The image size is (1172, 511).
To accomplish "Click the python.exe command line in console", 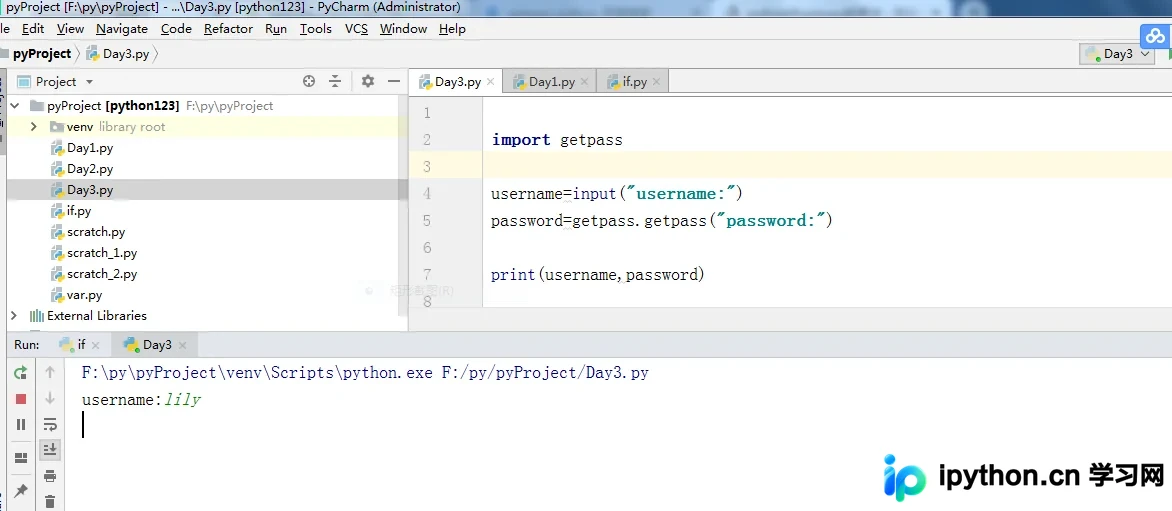I will (x=365, y=372).
